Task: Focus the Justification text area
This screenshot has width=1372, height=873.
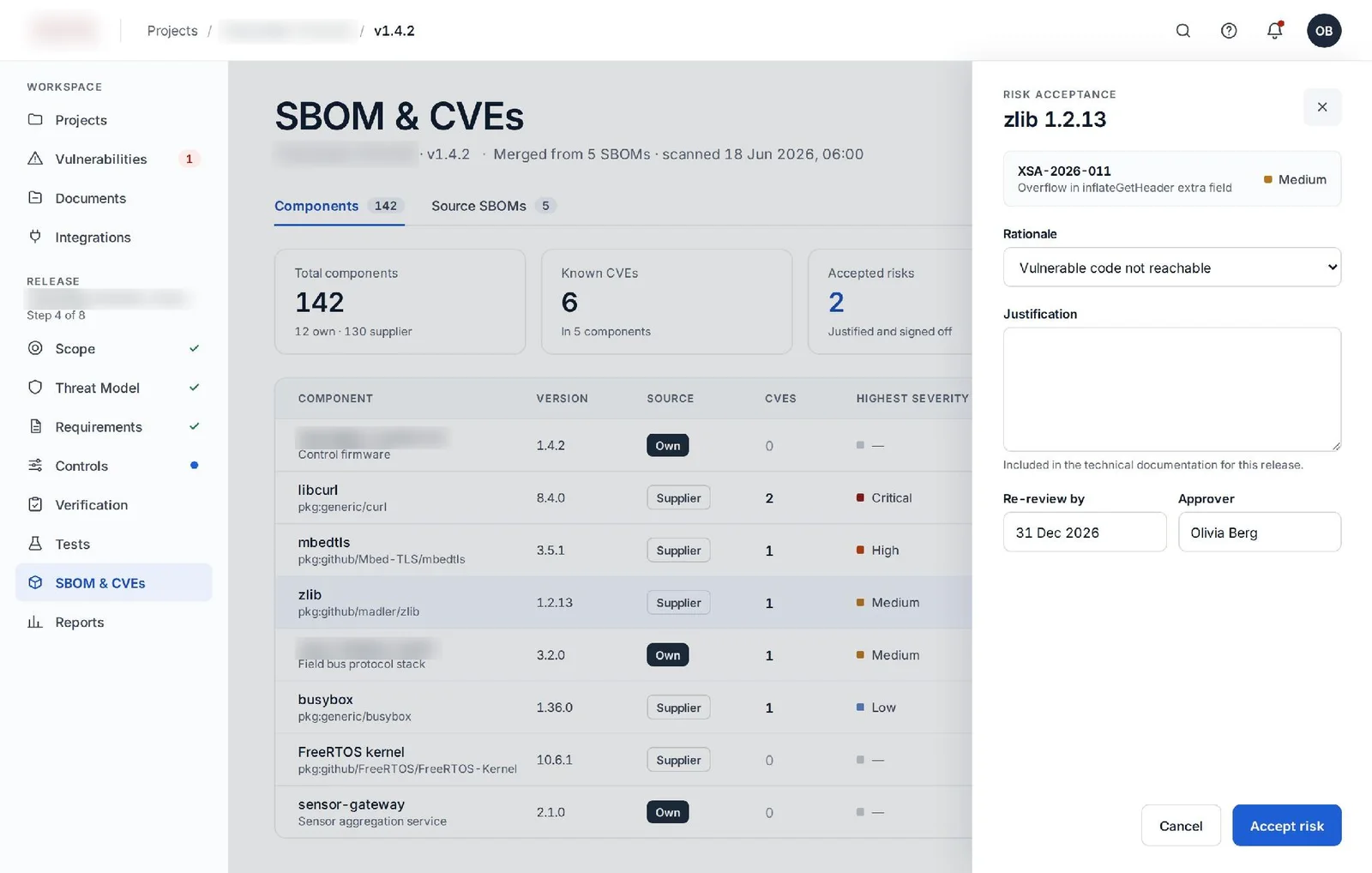Action: coord(1171,389)
